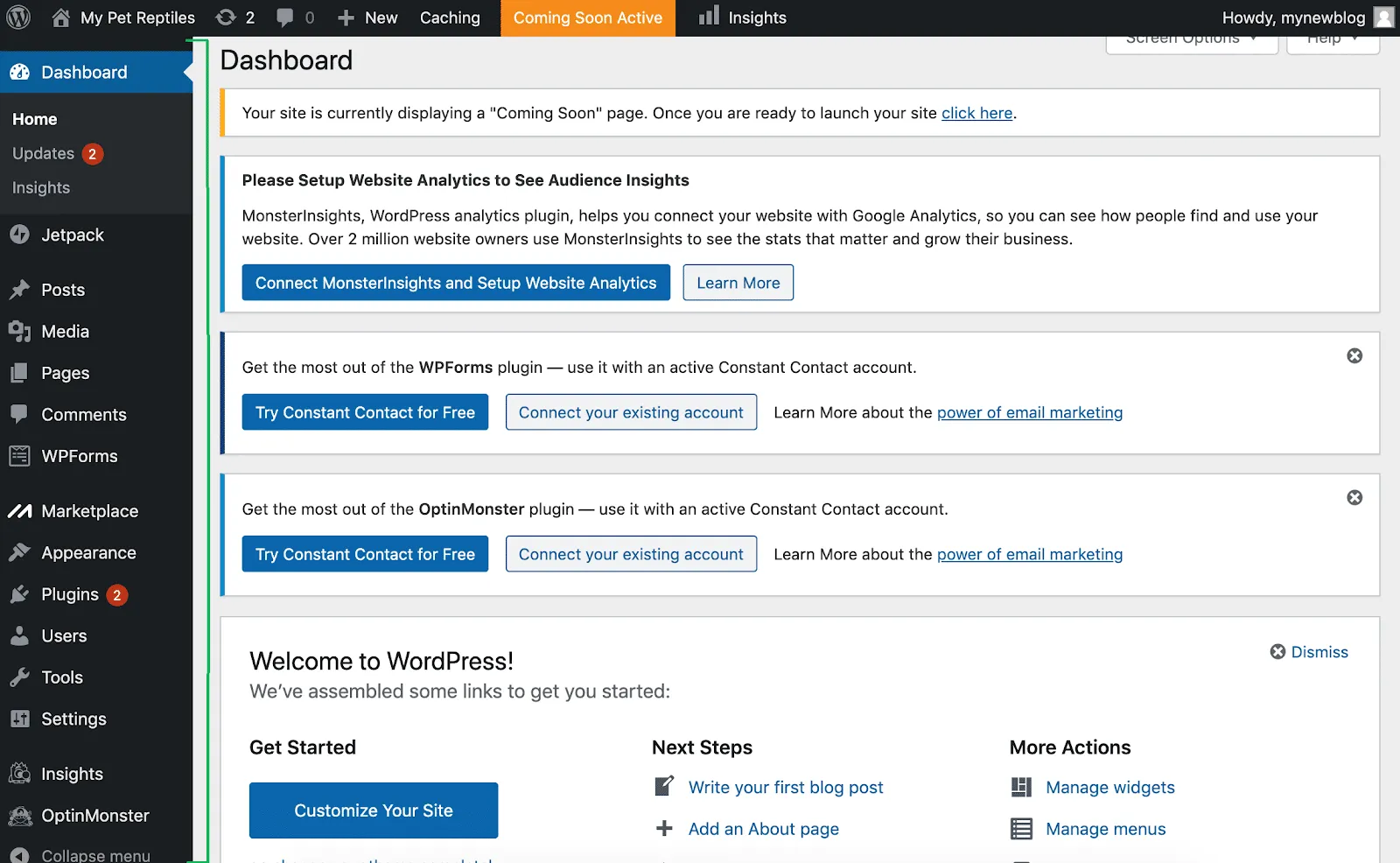Open power of email marketing link in WPForms notice
The width and height of the screenshot is (1400, 863).
(1030, 412)
